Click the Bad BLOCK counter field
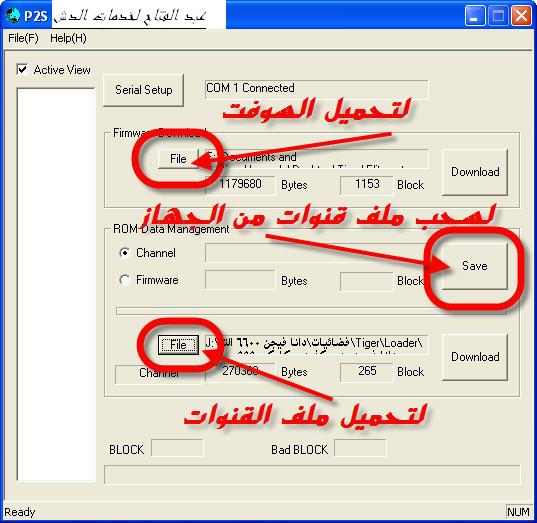 (360, 448)
